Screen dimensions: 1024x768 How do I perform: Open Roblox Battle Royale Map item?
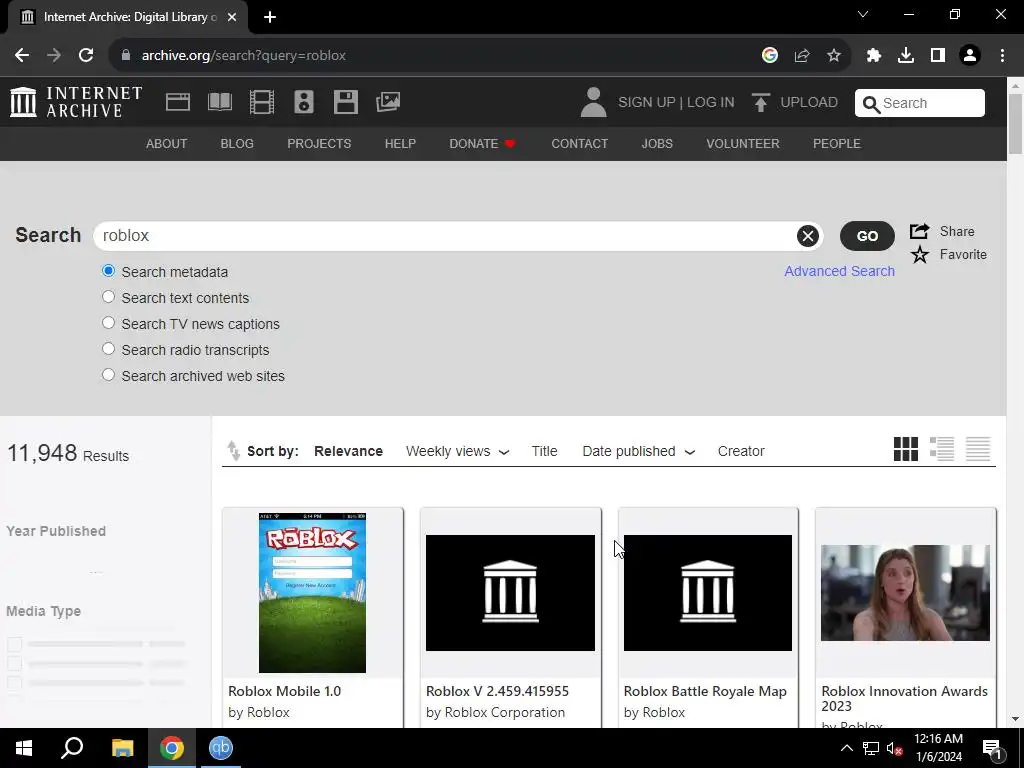point(708,616)
